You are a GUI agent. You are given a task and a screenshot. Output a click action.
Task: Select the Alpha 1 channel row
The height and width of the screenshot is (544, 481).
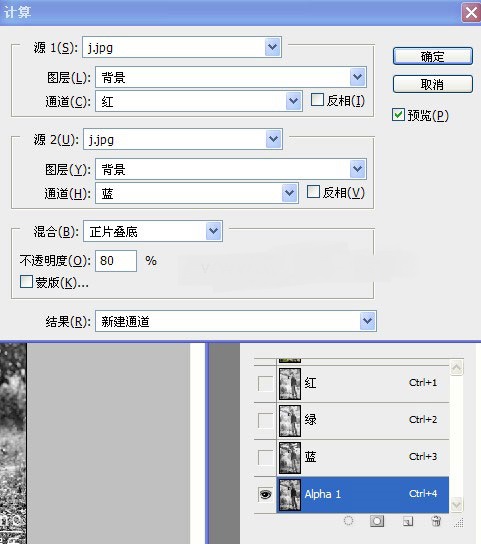[x=351, y=494]
